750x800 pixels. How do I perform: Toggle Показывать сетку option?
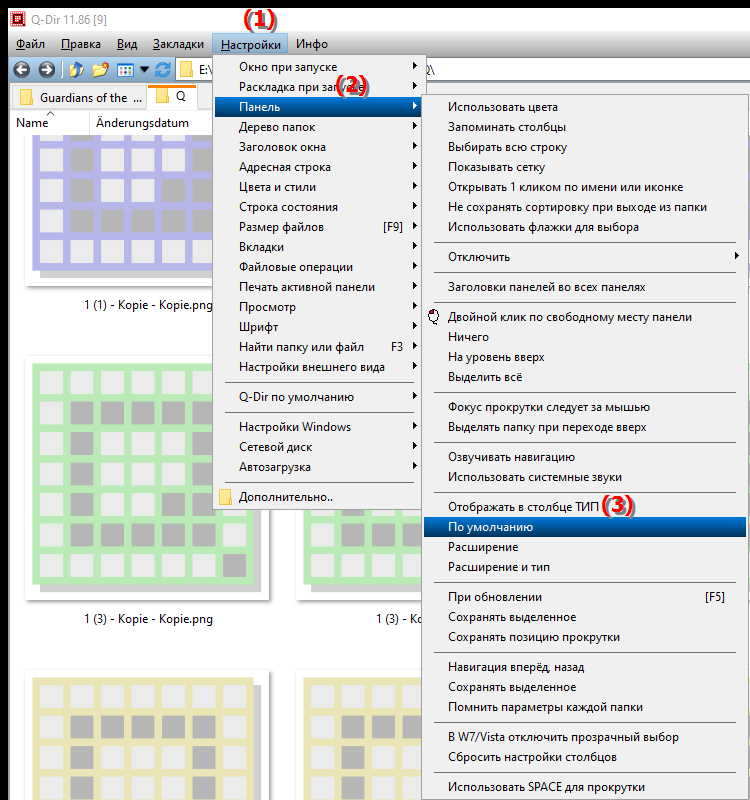(x=585, y=167)
